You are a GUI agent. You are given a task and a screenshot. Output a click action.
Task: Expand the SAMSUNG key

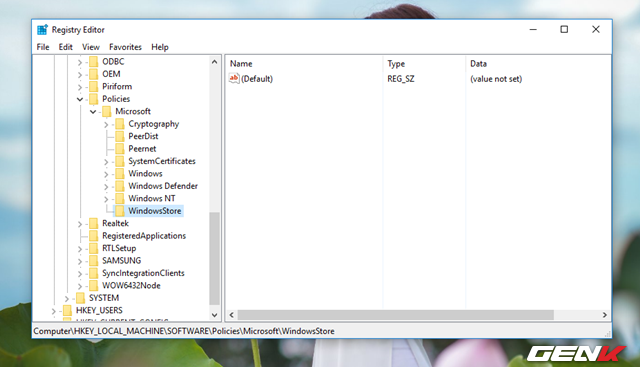coord(80,262)
